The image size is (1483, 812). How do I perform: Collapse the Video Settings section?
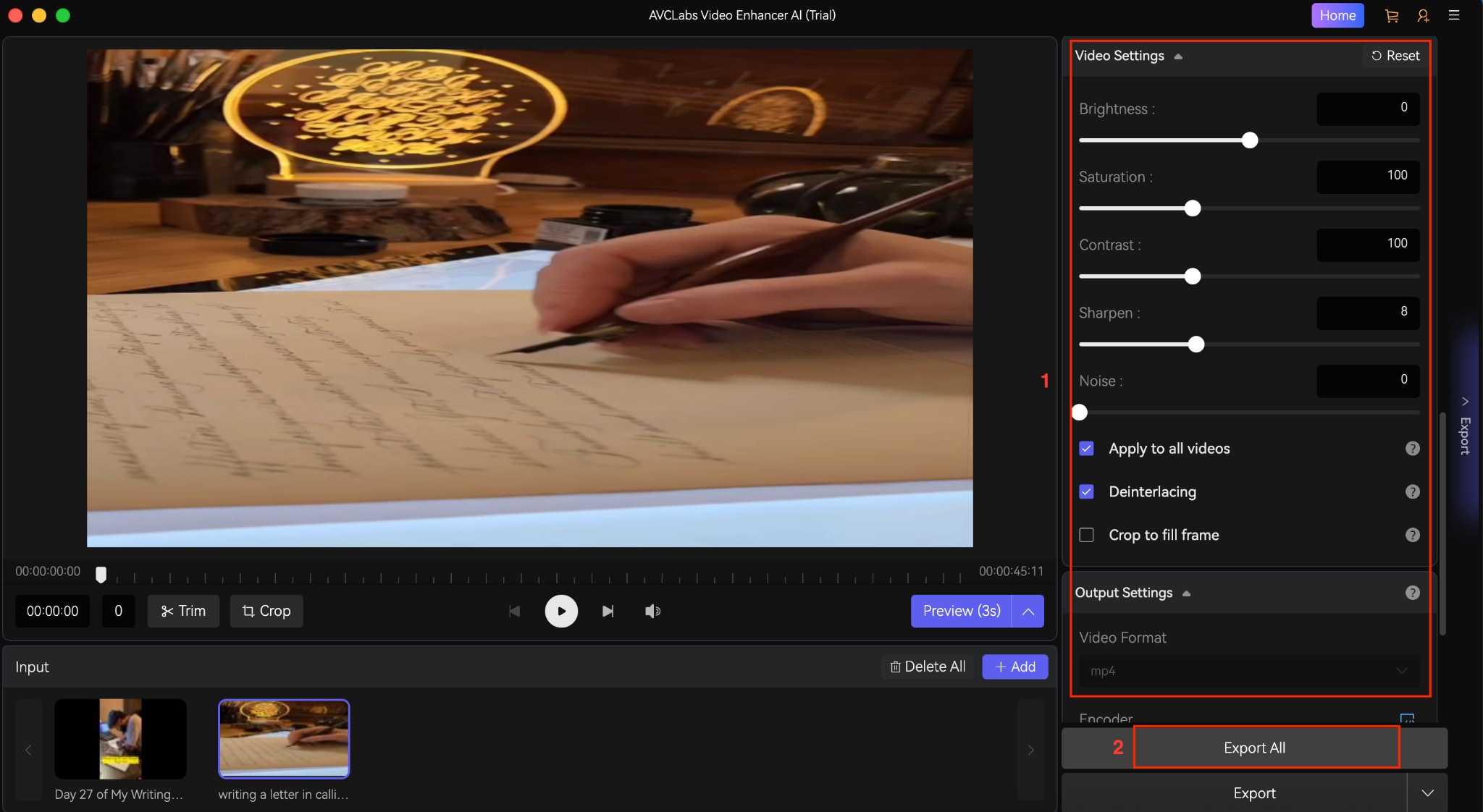tap(1177, 55)
